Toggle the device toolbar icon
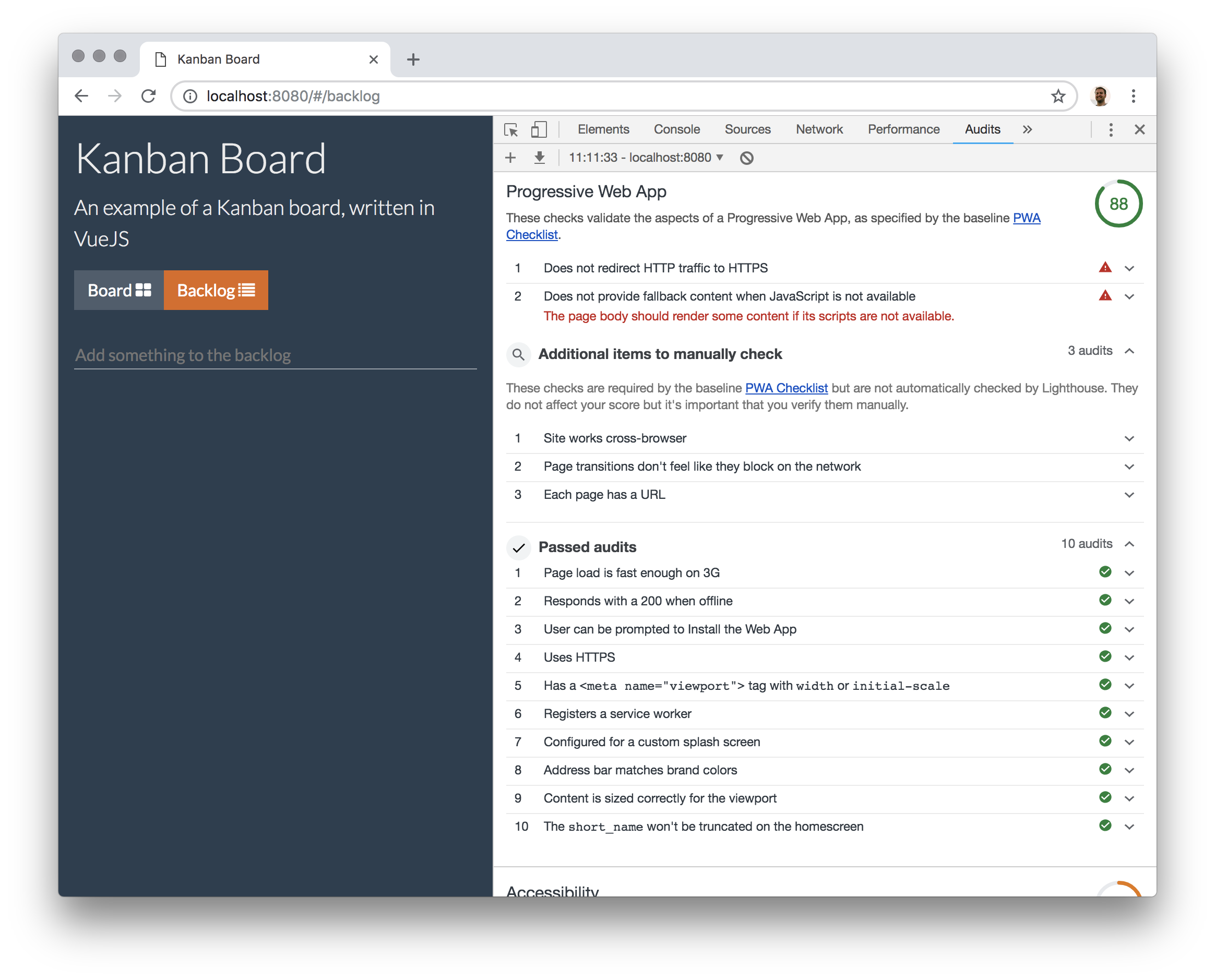This screenshot has width=1215, height=980. [x=539, y=130]
